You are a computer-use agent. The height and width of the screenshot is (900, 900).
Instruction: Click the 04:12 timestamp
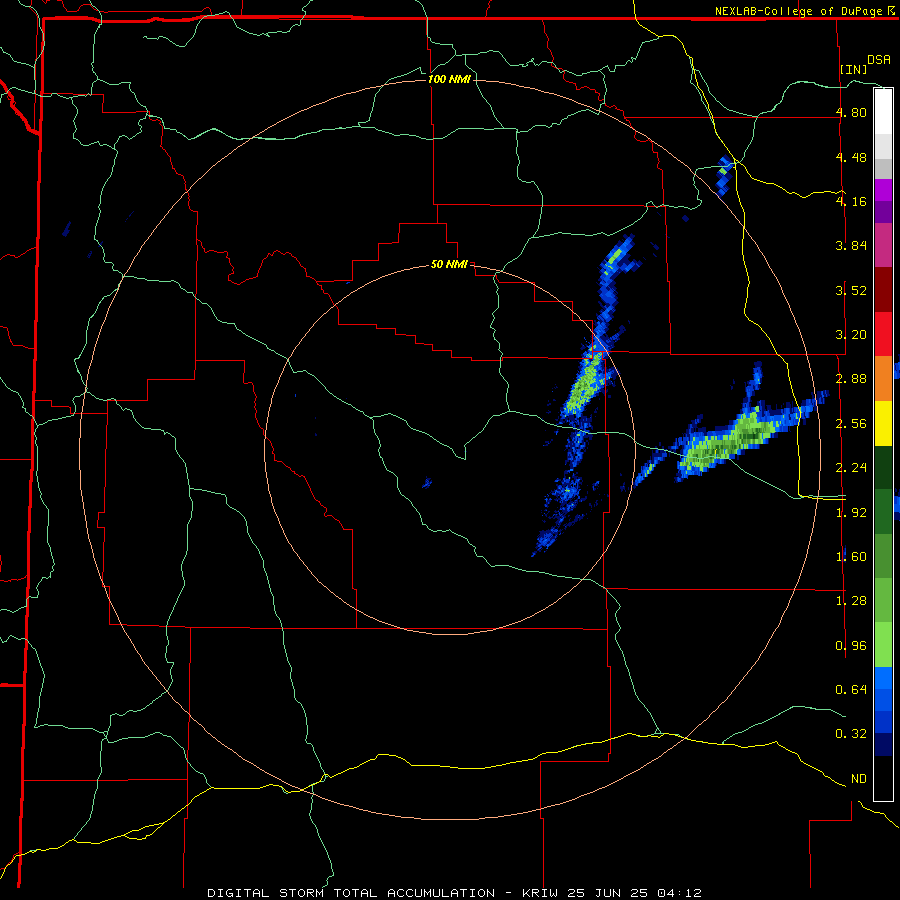point(679,893)
